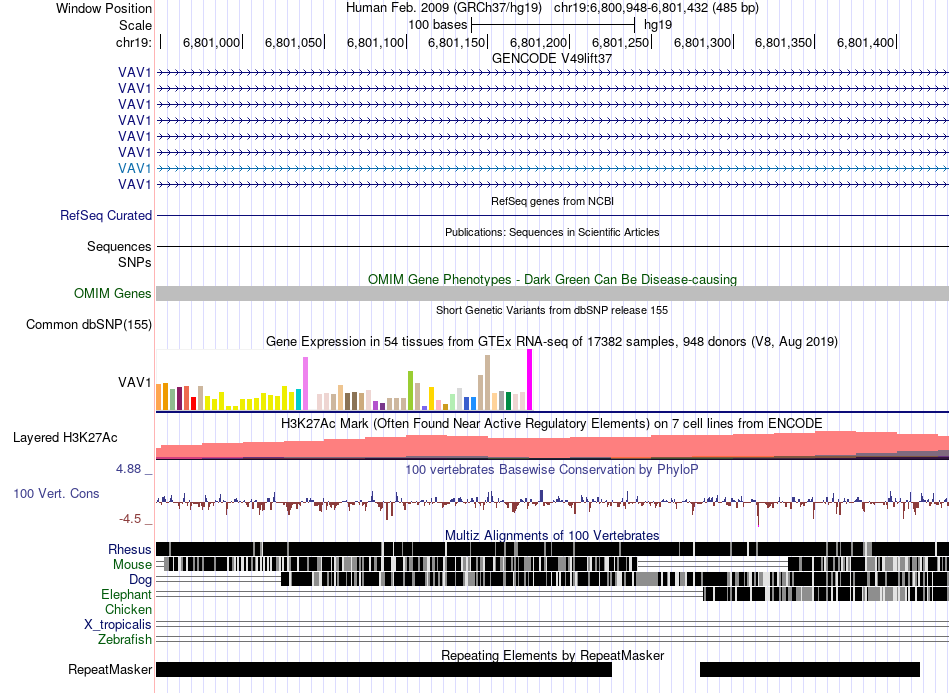Click the RefSeq Curated label
The width and height of the screenshot is (950, 693).
click(106, 216)
